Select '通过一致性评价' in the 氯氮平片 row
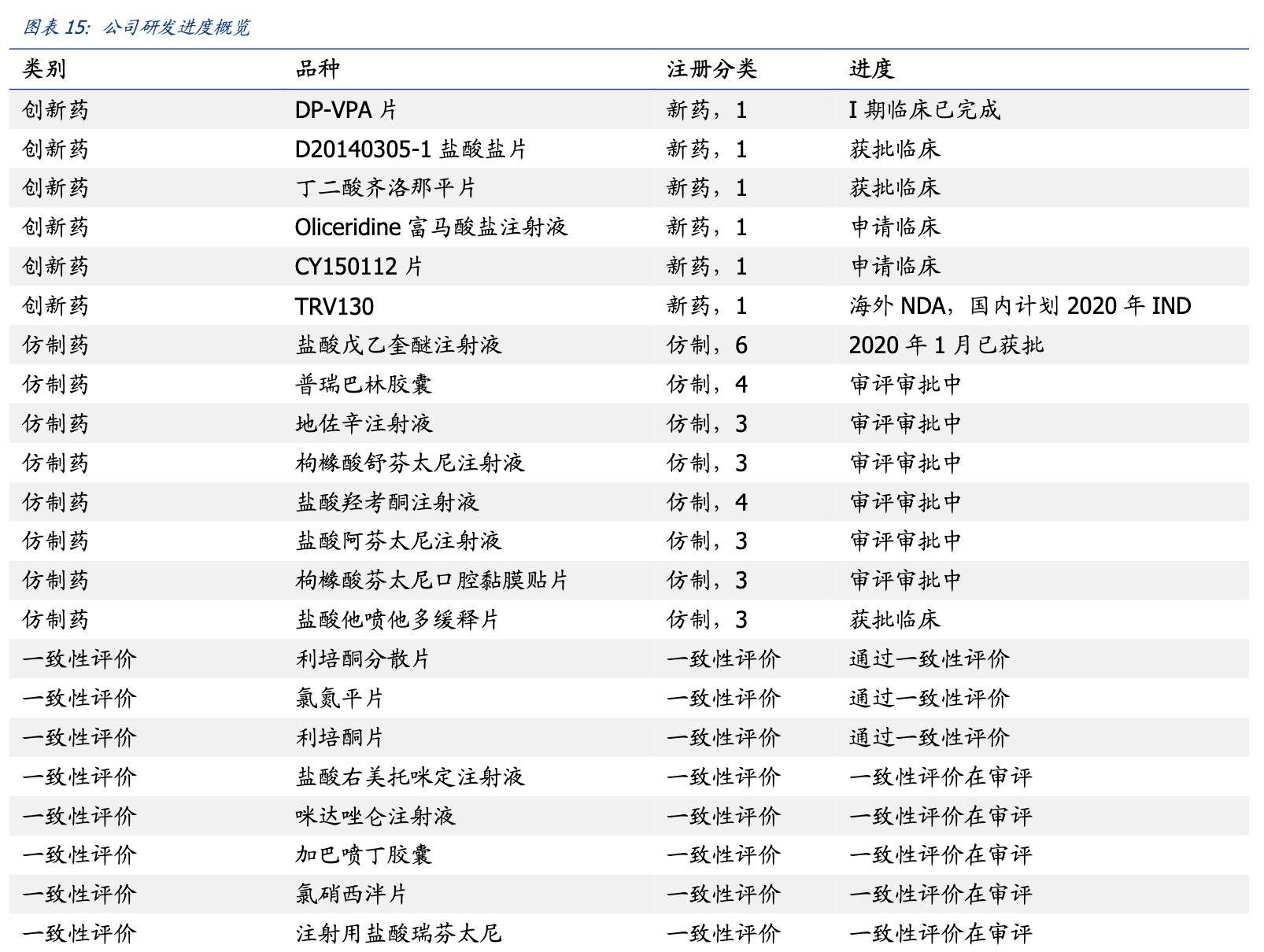This screenshot has height=952, width=1264. 930,699
